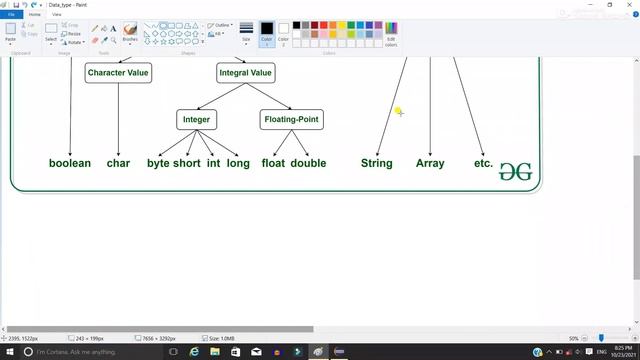Click the Copy button
The image size is (640, 360).
(29, 34)
